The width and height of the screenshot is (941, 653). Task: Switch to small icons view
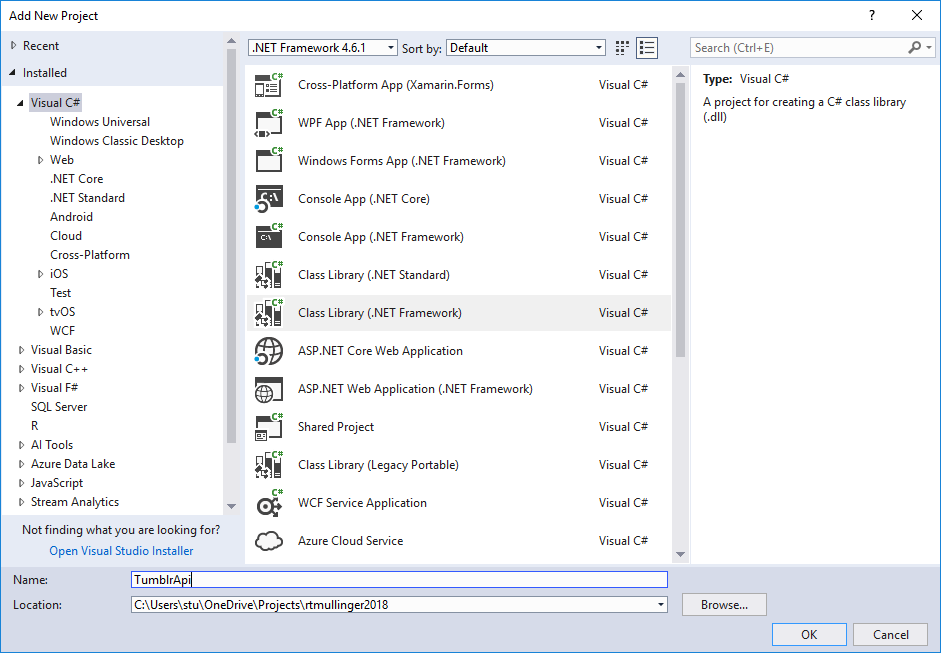pos(622,48)
